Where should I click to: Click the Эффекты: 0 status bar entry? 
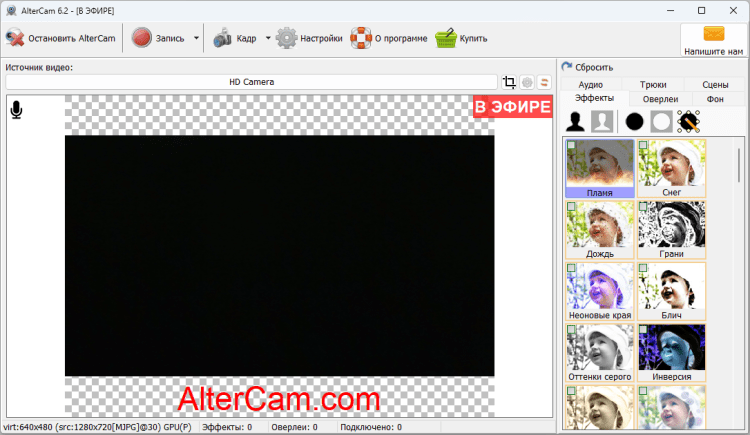click(x=227, y=427)
